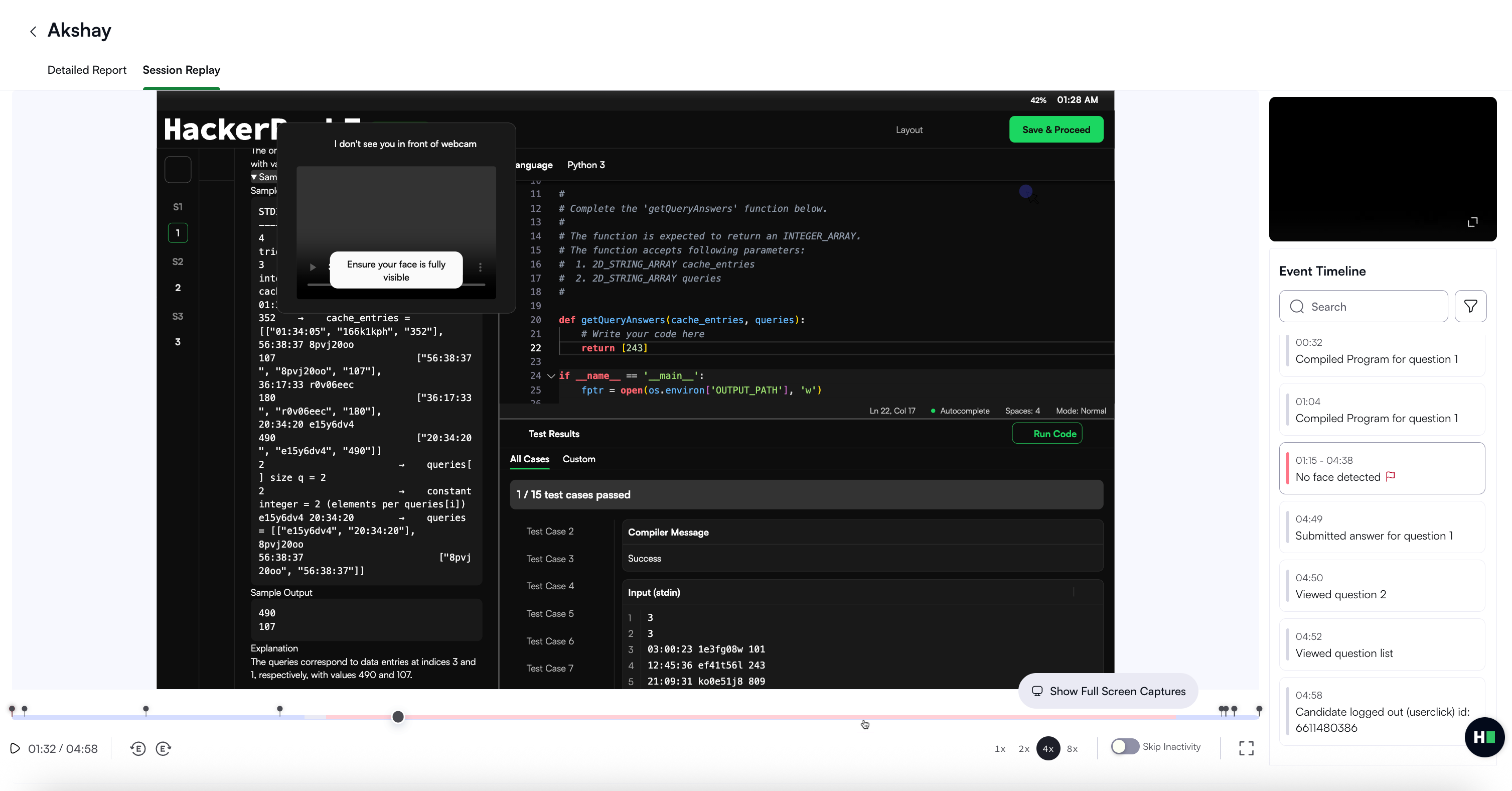1512x791 pixels.
Task: Open the HackerRank help chat bubble
Action: tap(1484, 737)
